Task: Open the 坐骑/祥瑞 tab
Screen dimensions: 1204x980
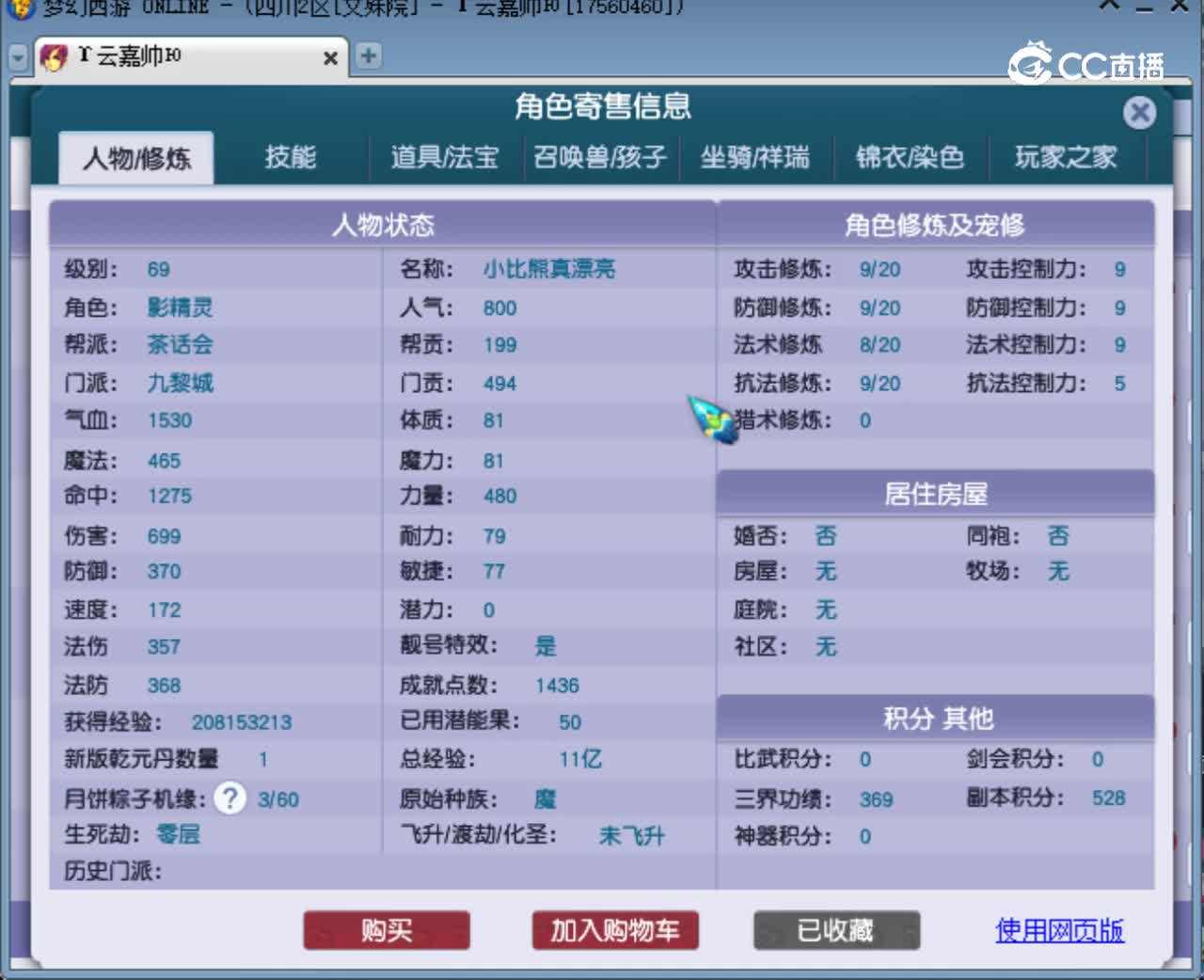Action: 755,157
